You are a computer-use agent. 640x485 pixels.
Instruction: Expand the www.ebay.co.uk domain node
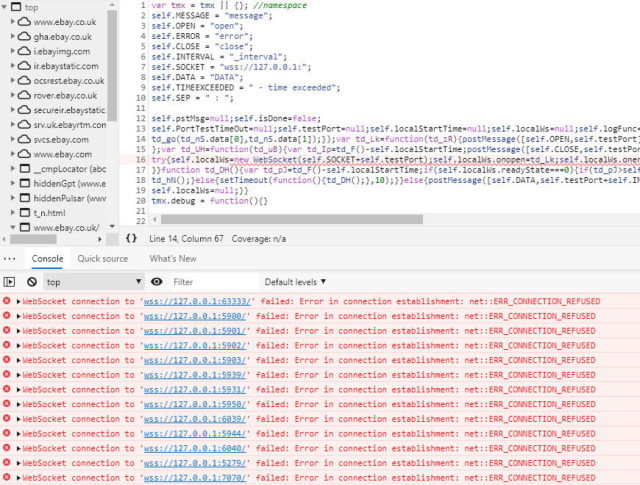pos(13,21)
